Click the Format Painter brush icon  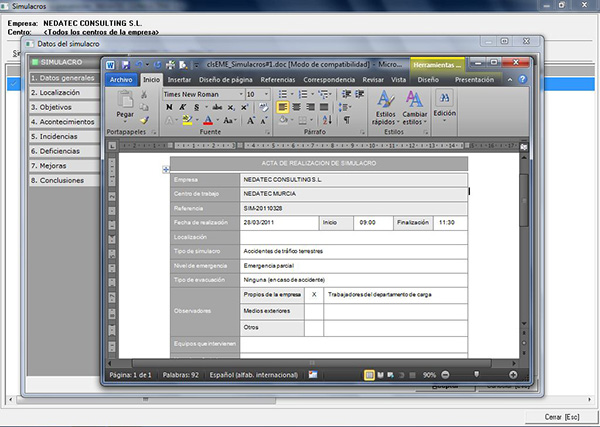144,120
